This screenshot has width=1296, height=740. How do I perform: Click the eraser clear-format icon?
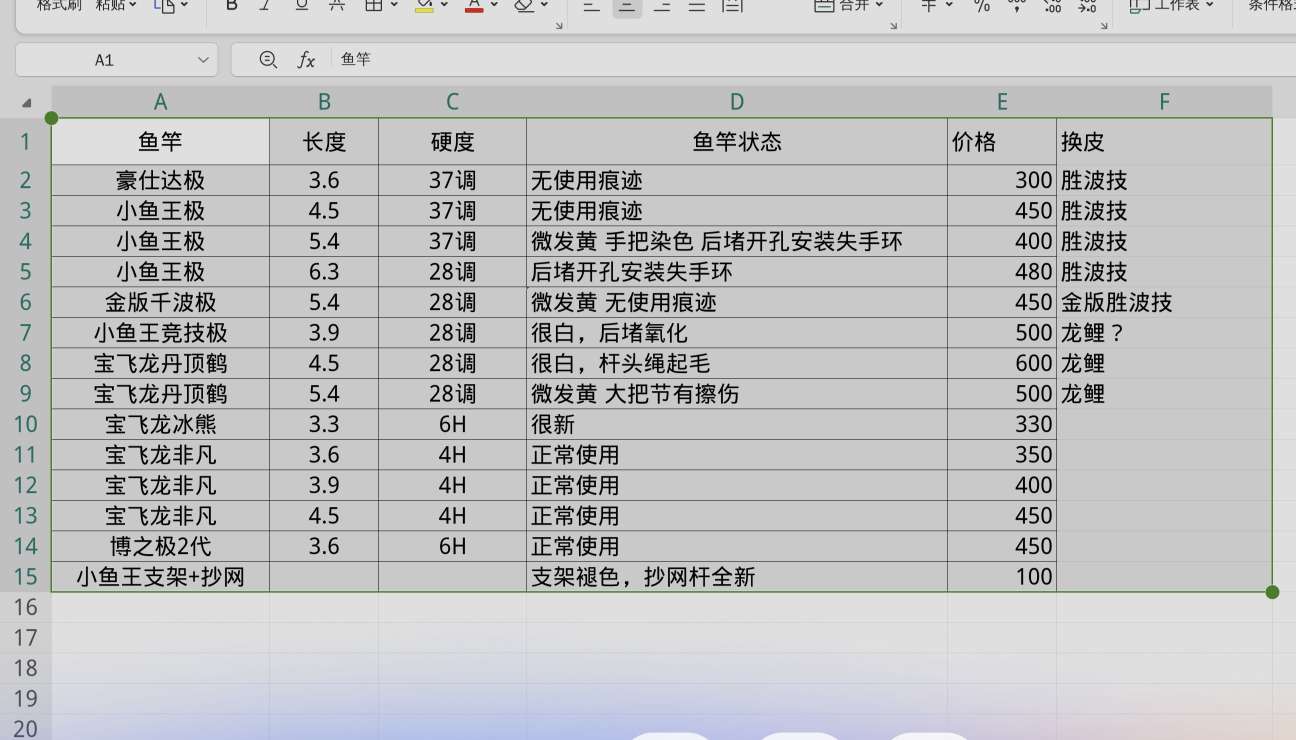(x=523, y=5)
